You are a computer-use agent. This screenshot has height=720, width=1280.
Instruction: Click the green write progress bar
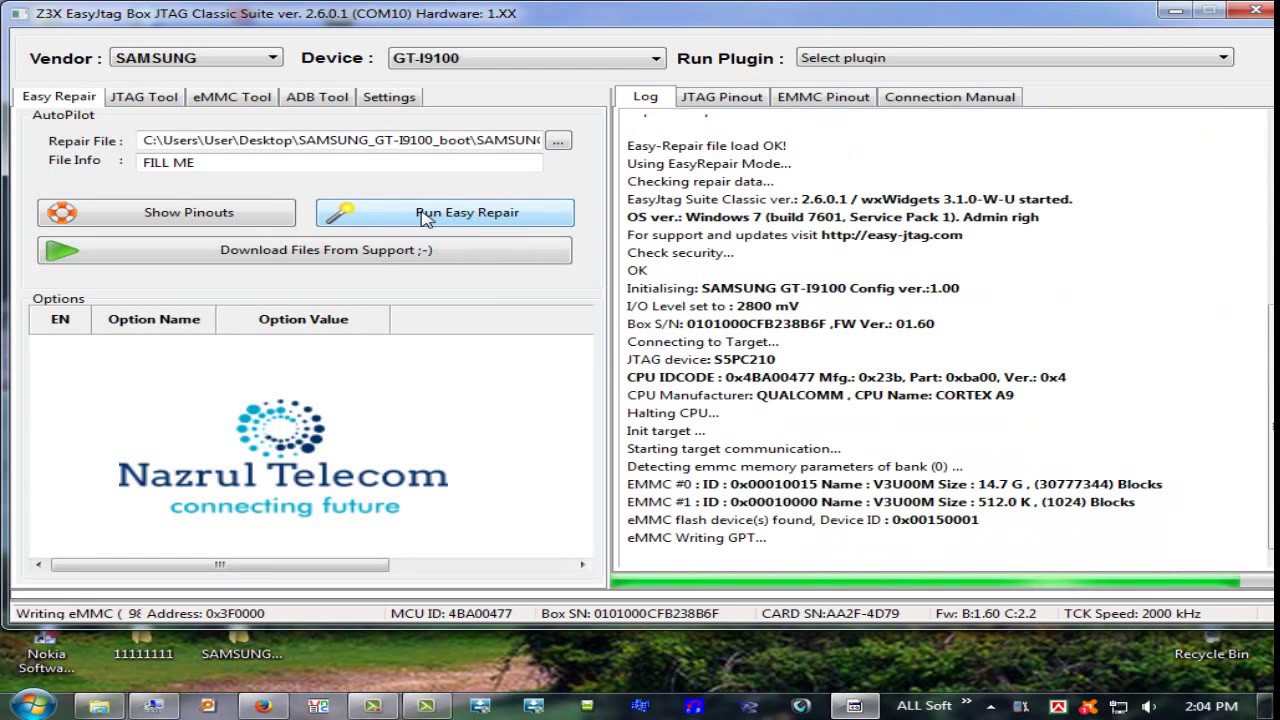pyautogui.click(x=925, y=582)
